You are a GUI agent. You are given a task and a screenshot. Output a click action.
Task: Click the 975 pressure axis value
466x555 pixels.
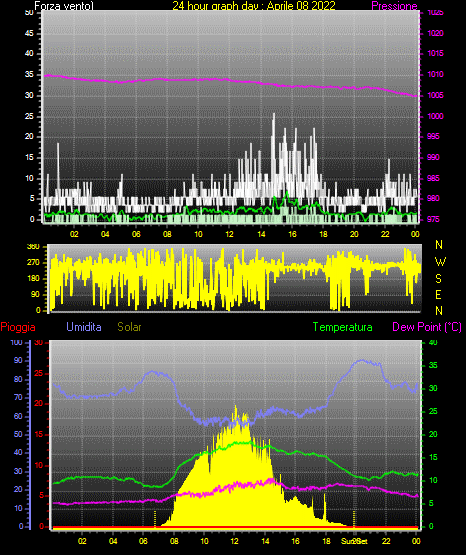[433, 219]
